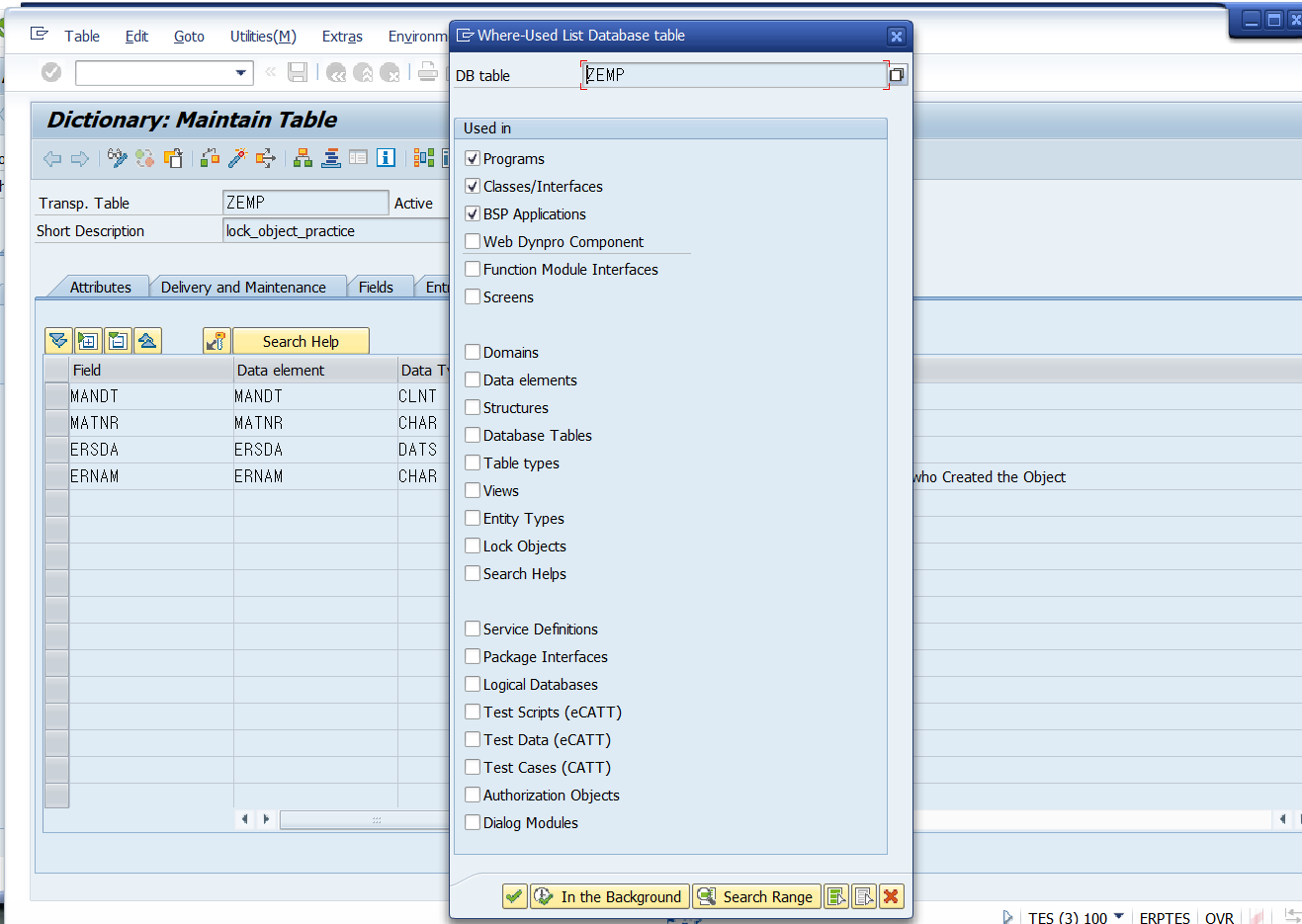Viewport: 1302px width, 924px height.
Task: Click the Delete Row icon above fields table
Action: (x=118, y=341)
